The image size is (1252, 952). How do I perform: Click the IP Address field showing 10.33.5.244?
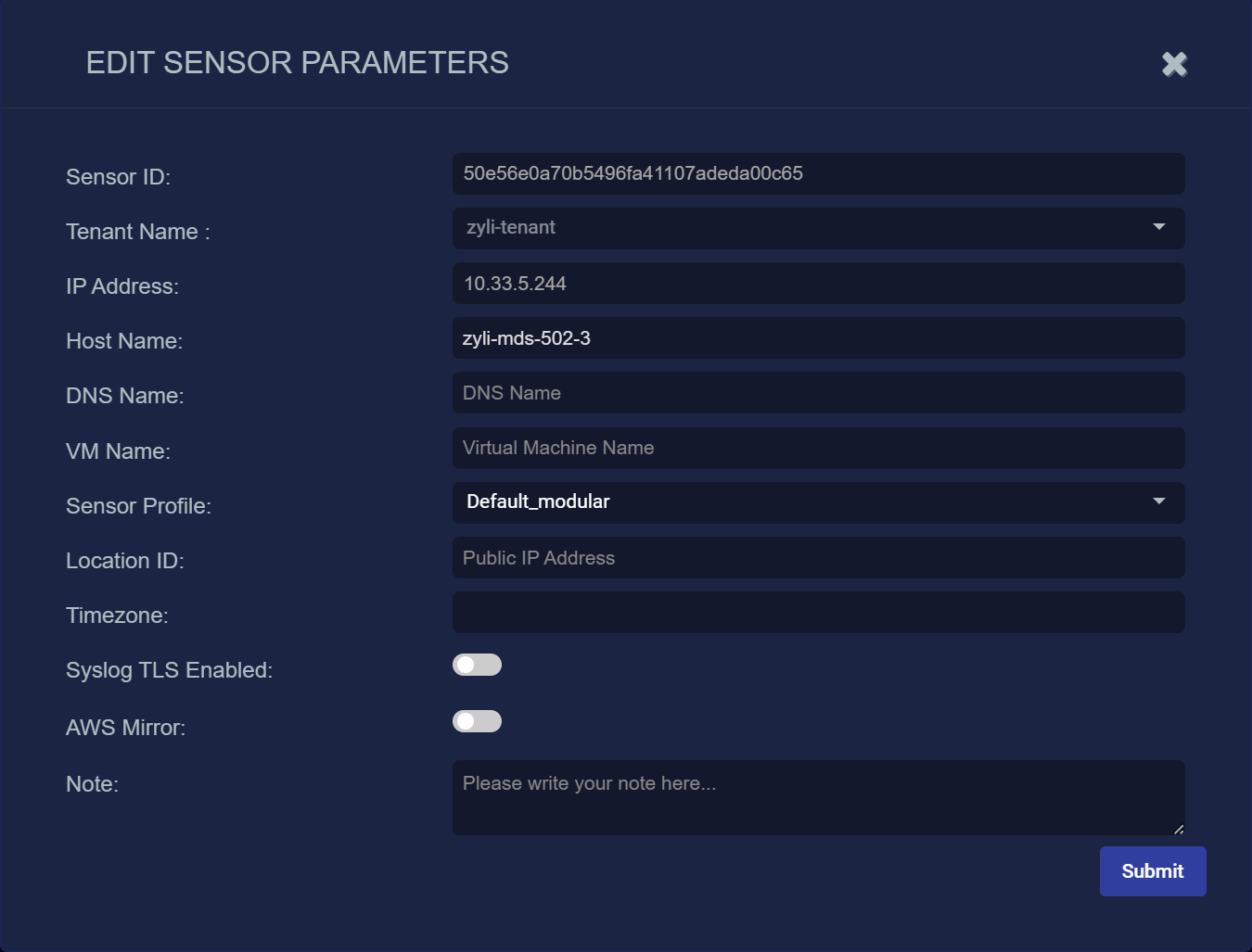click(x=816, y=283)
